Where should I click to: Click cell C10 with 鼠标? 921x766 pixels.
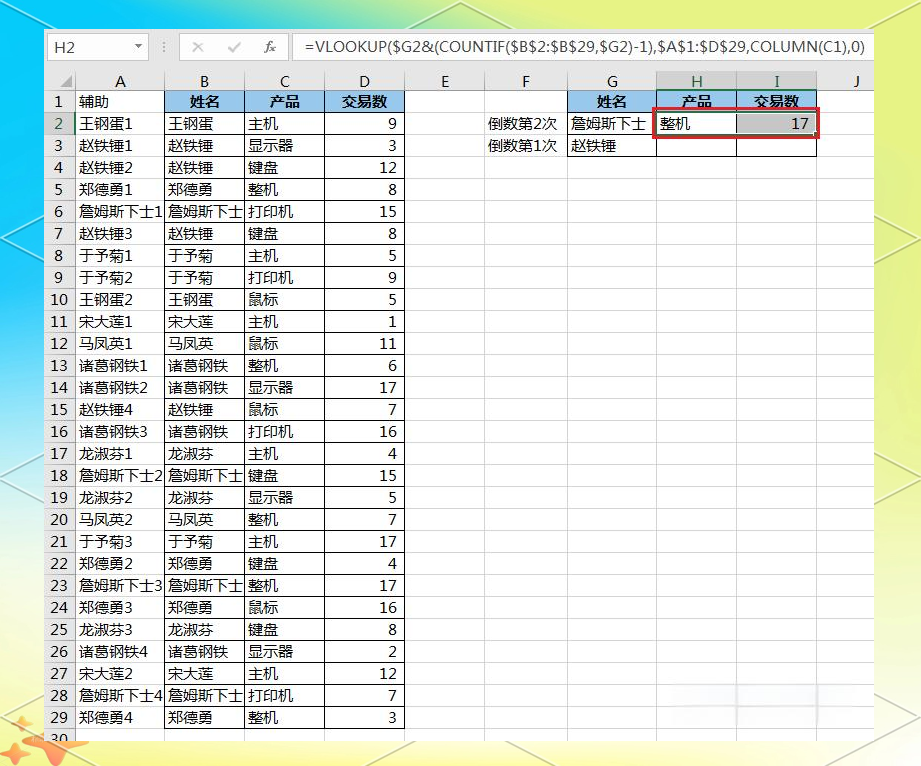click(x=284, y=300)
